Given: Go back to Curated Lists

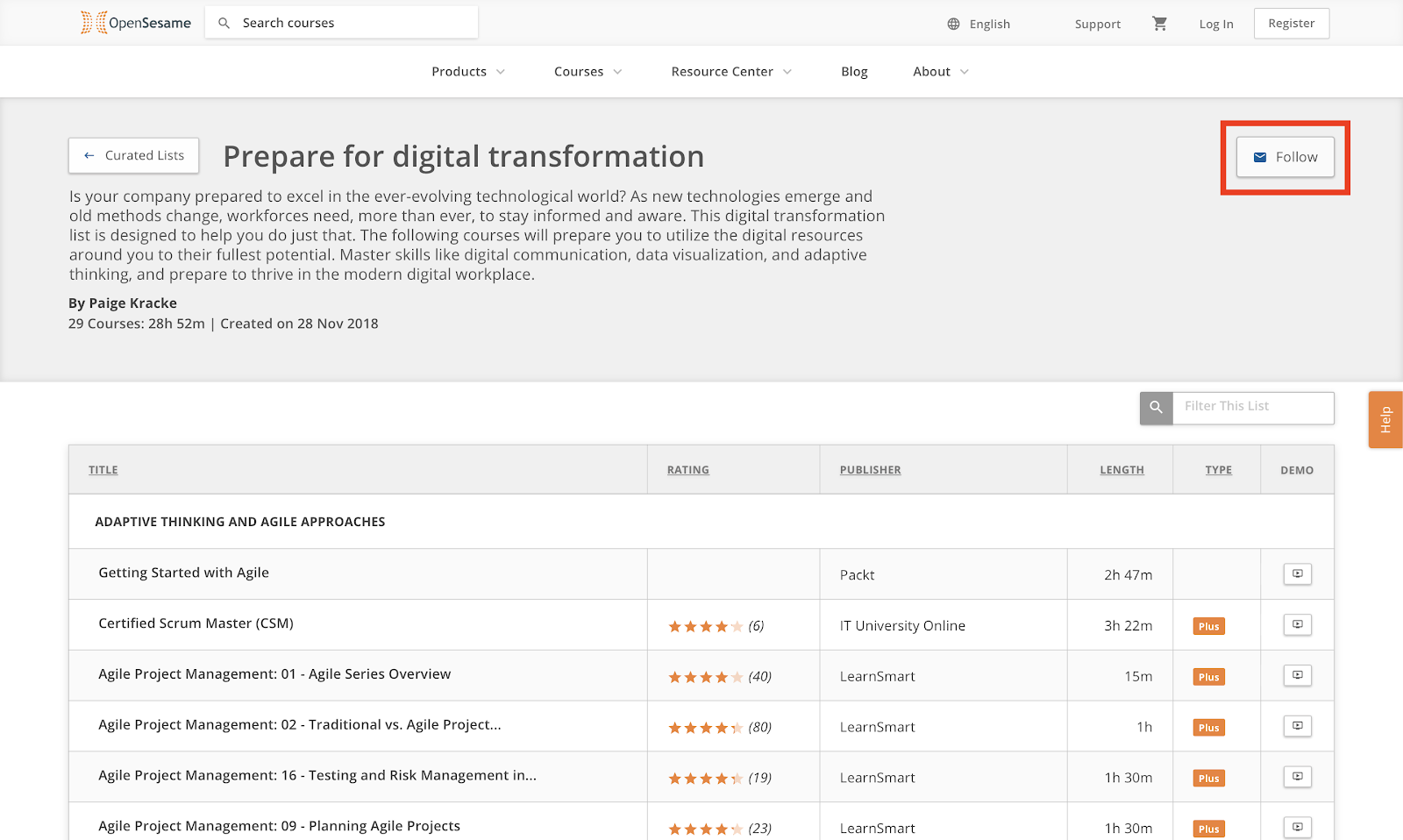Looking at the screenshot, I should click(133, 155).
